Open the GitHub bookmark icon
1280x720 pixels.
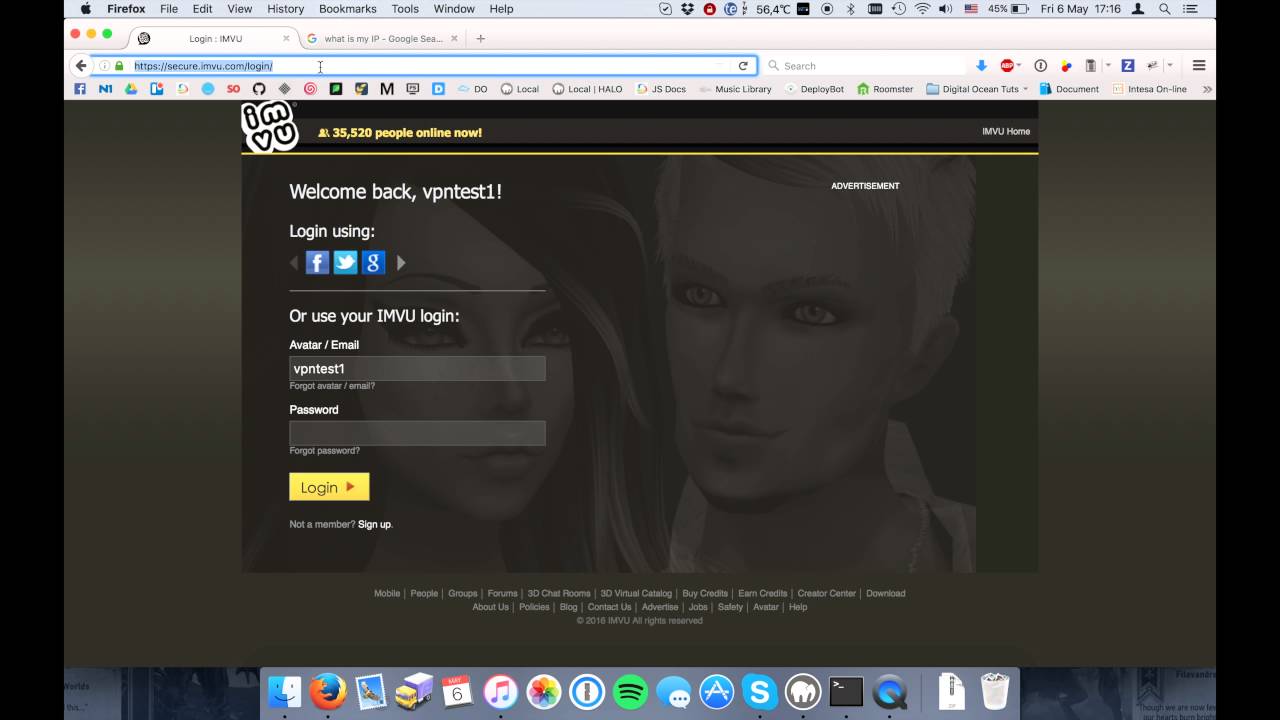pos(259,89)
